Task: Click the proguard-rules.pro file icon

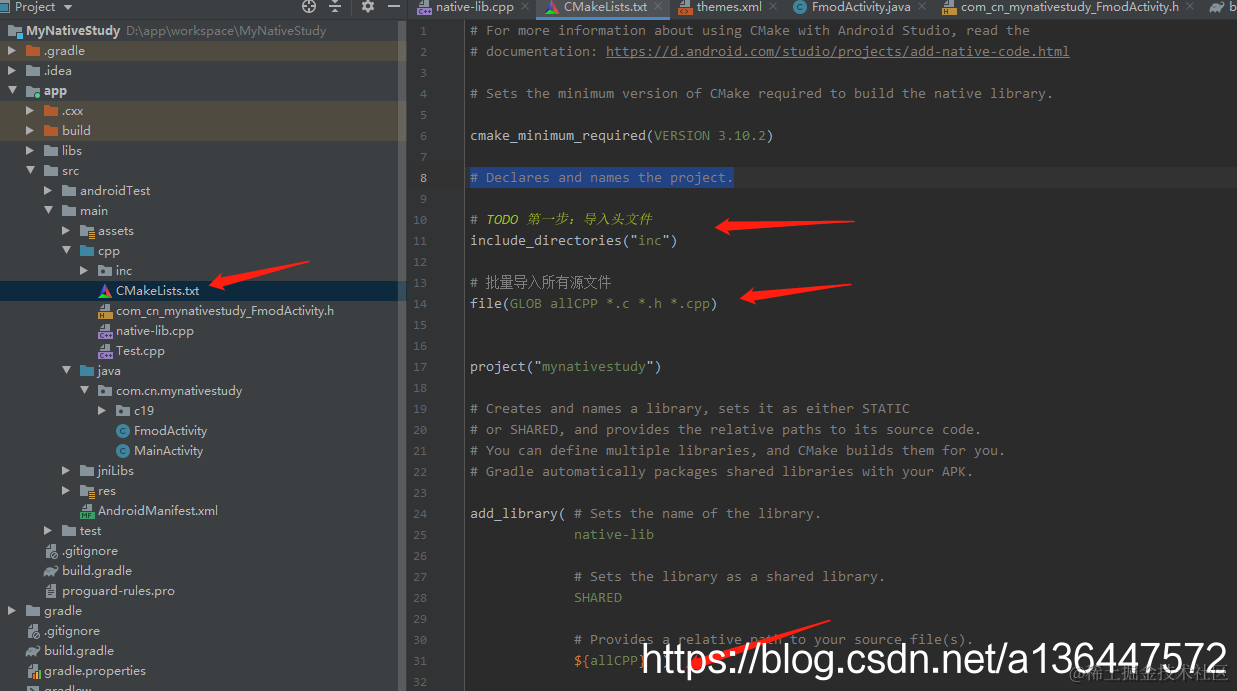Action: coord(51,591)
